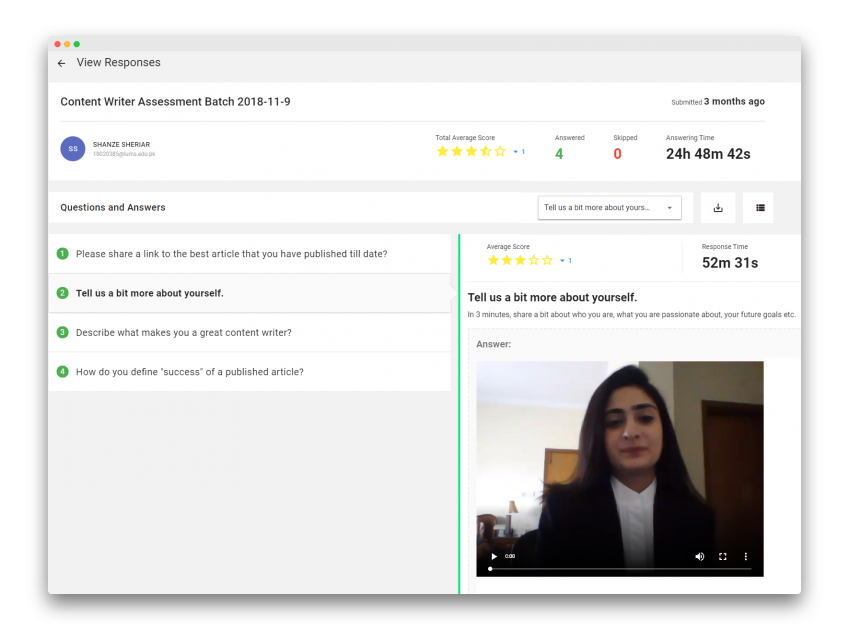Open the video's three-dot options menu
Viewport: 849px width, 630px height.
click(745, 556)
